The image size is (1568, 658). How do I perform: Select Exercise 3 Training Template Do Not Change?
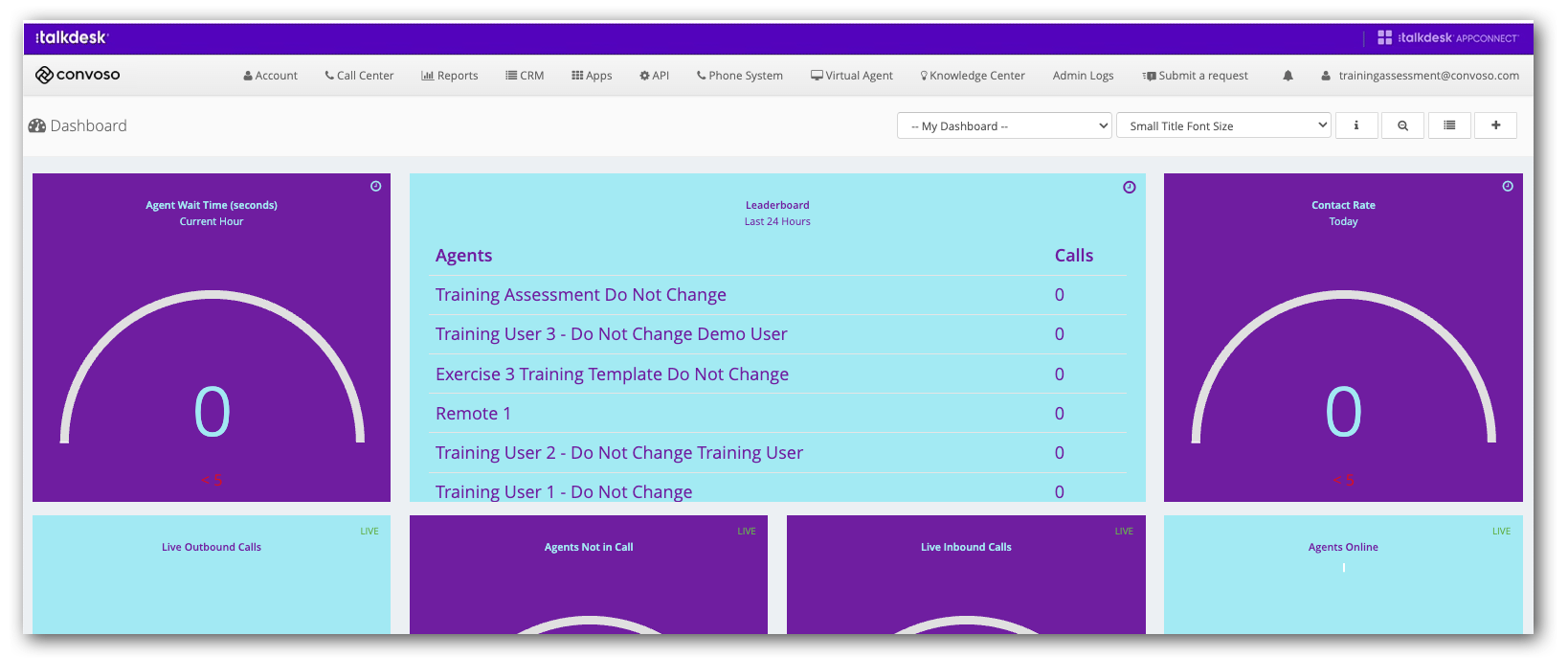tap(777, 374)
